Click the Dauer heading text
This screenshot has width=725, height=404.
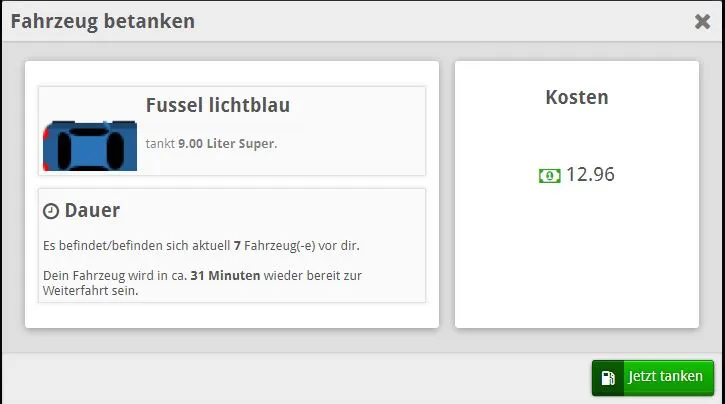click(92, 211)
